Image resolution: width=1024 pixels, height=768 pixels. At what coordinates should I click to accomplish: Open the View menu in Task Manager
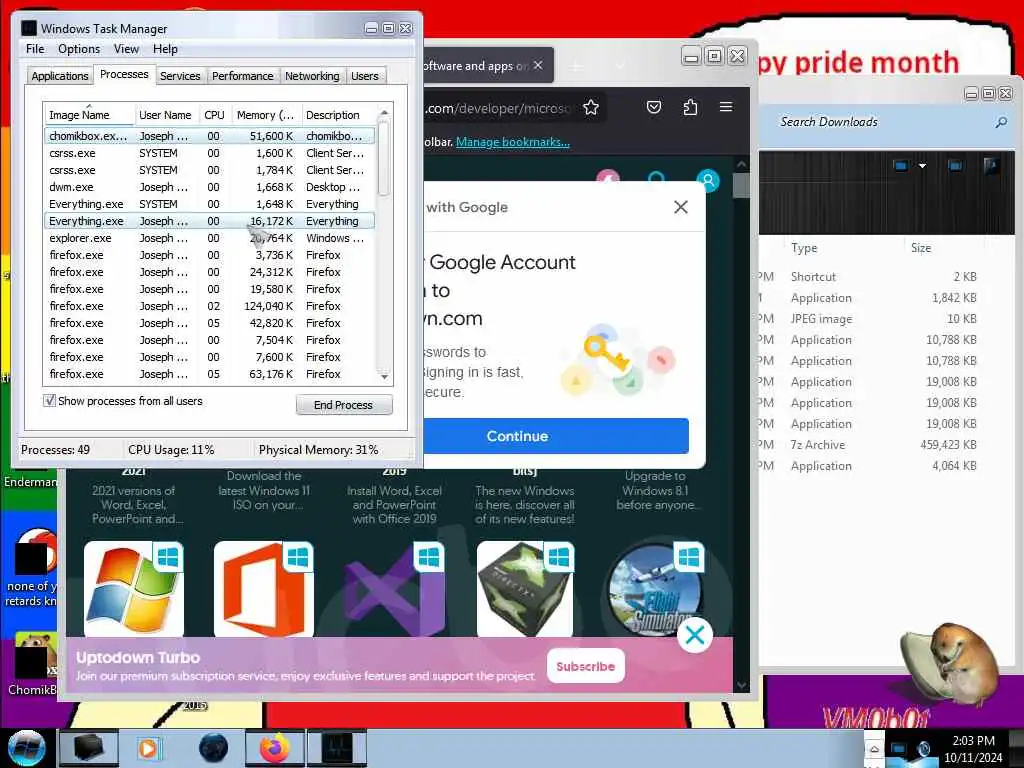[x=126, y=49]
